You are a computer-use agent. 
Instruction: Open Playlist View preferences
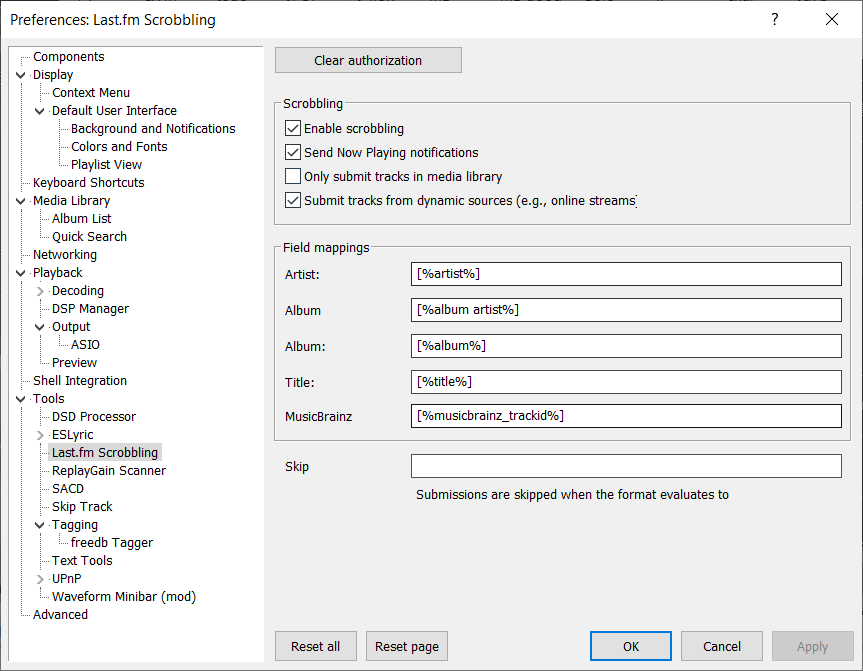[106, 165]
